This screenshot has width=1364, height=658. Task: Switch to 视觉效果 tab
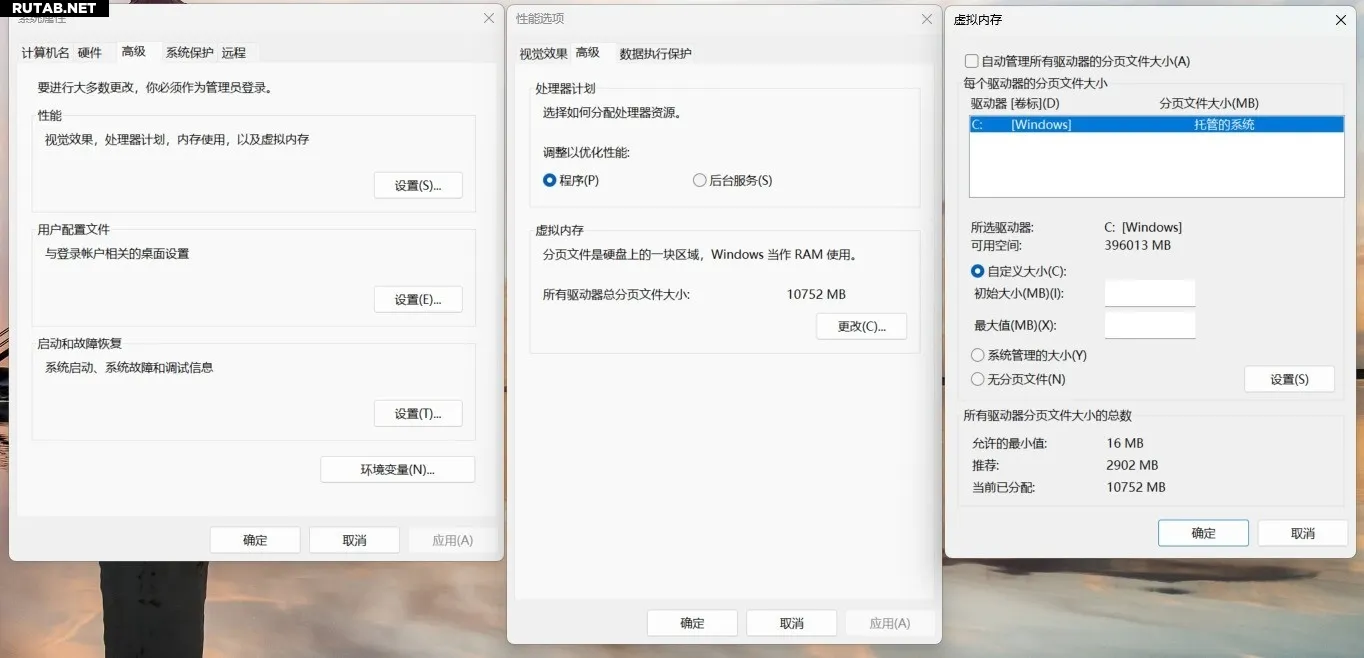click(x=543, y=54)
